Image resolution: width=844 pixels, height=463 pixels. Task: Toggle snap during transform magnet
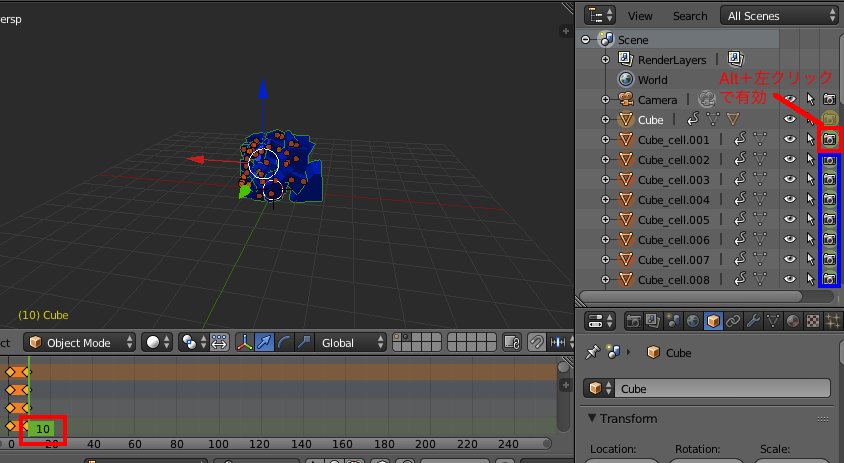point(537,342)
